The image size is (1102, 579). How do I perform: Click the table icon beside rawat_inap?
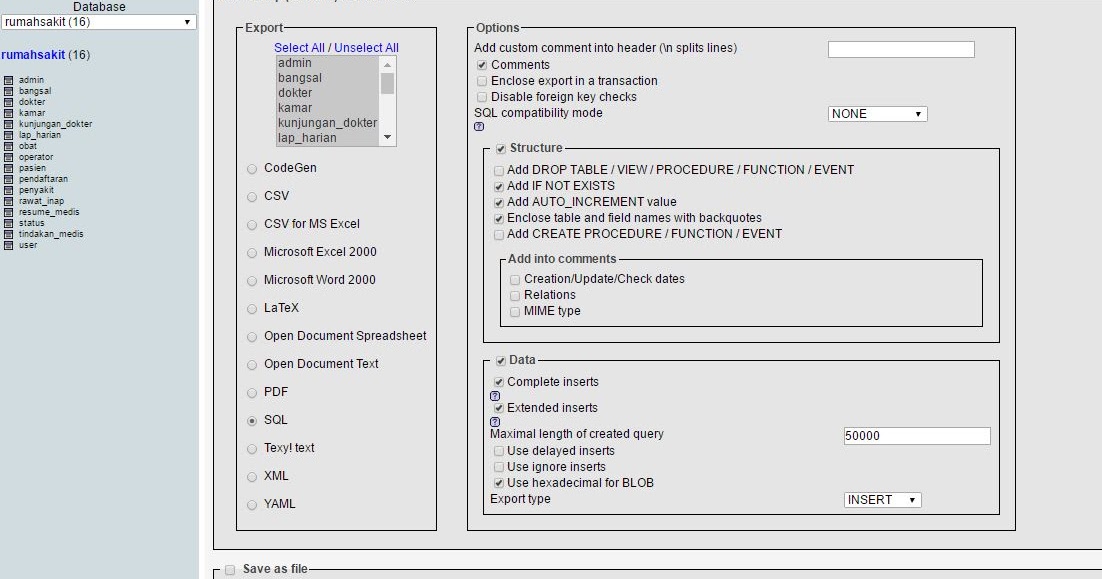click(x=8, y=201)
